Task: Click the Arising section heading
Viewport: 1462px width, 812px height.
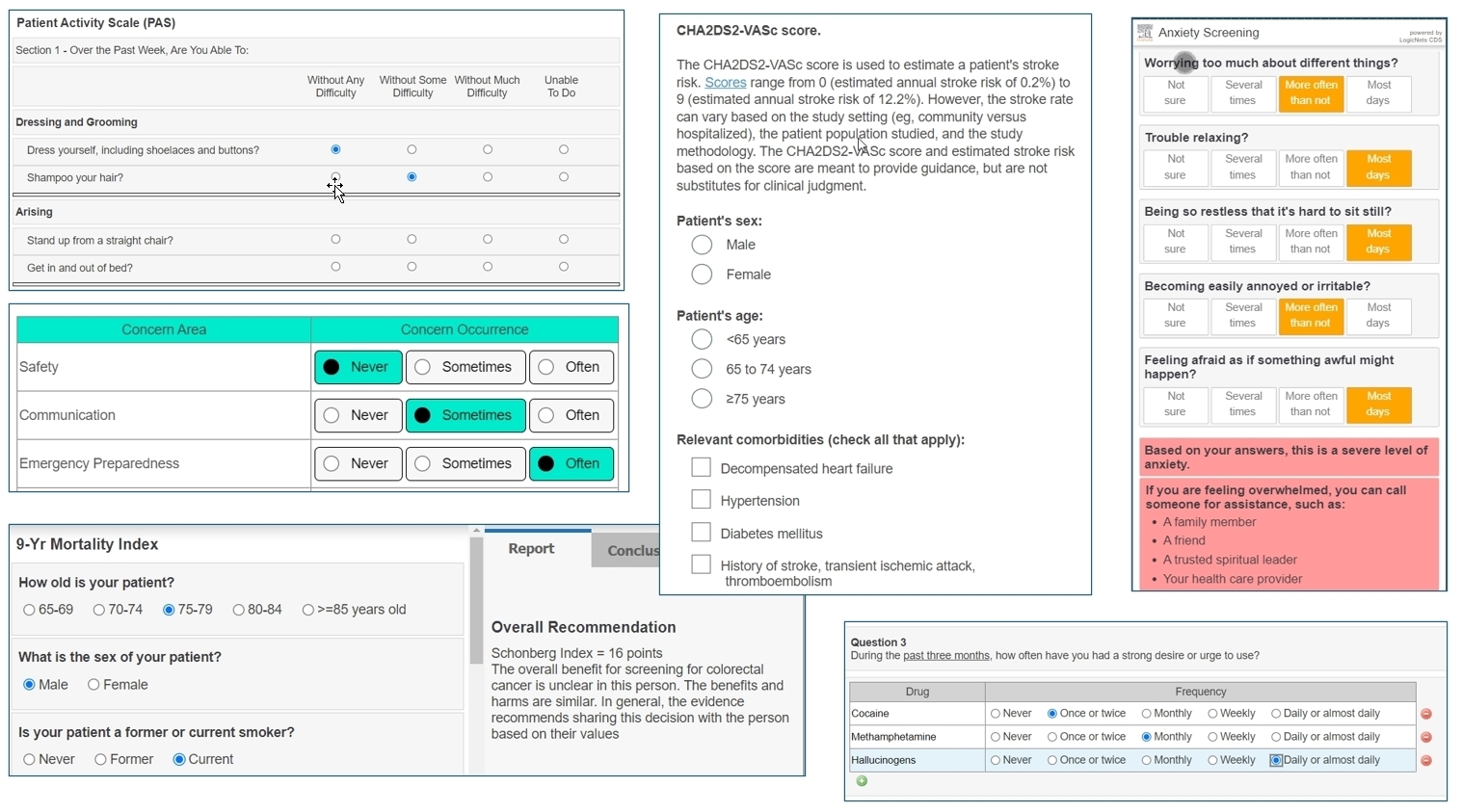Action: tap(35, 212)
